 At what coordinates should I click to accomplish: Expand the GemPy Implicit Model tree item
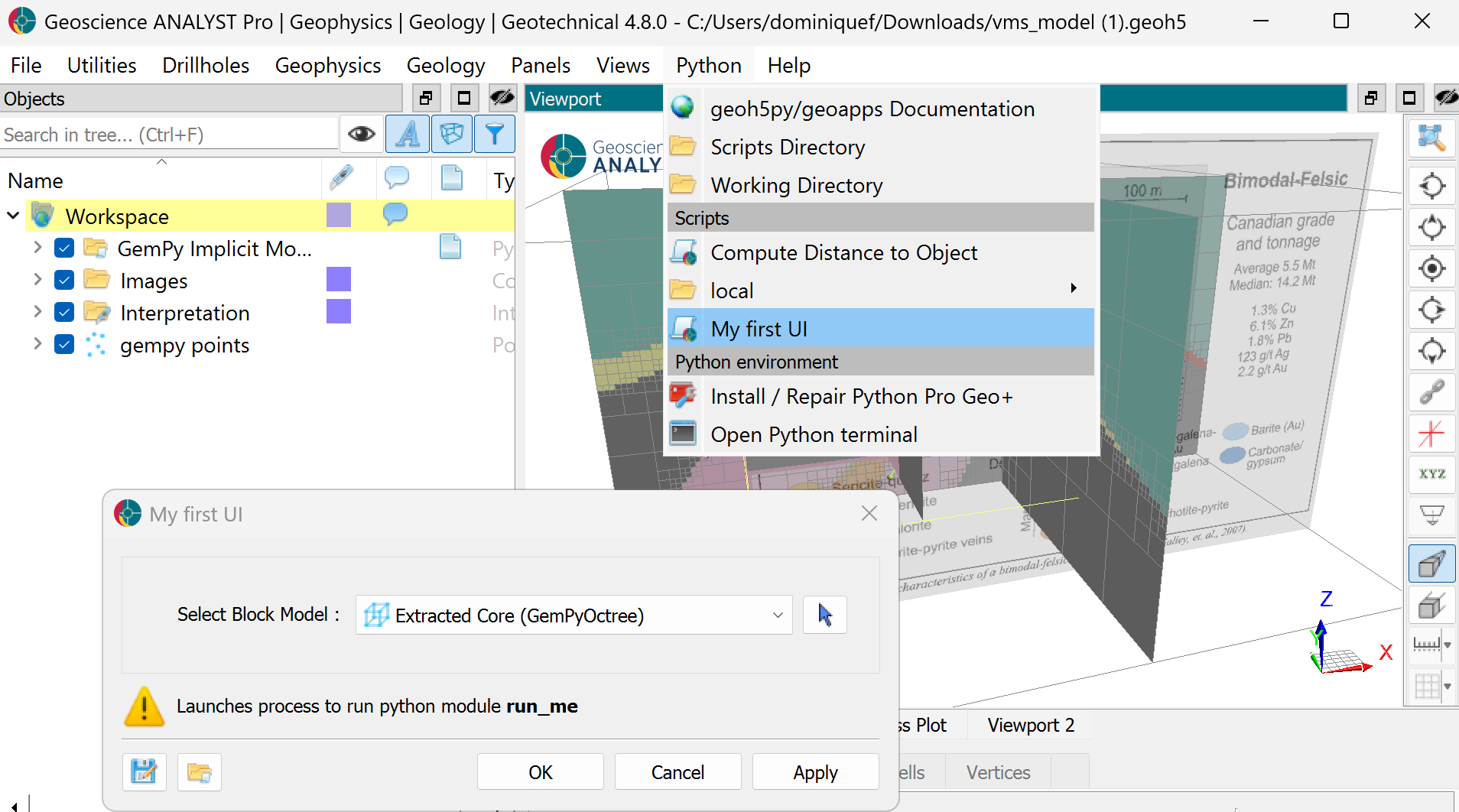[x=37, y=248]
